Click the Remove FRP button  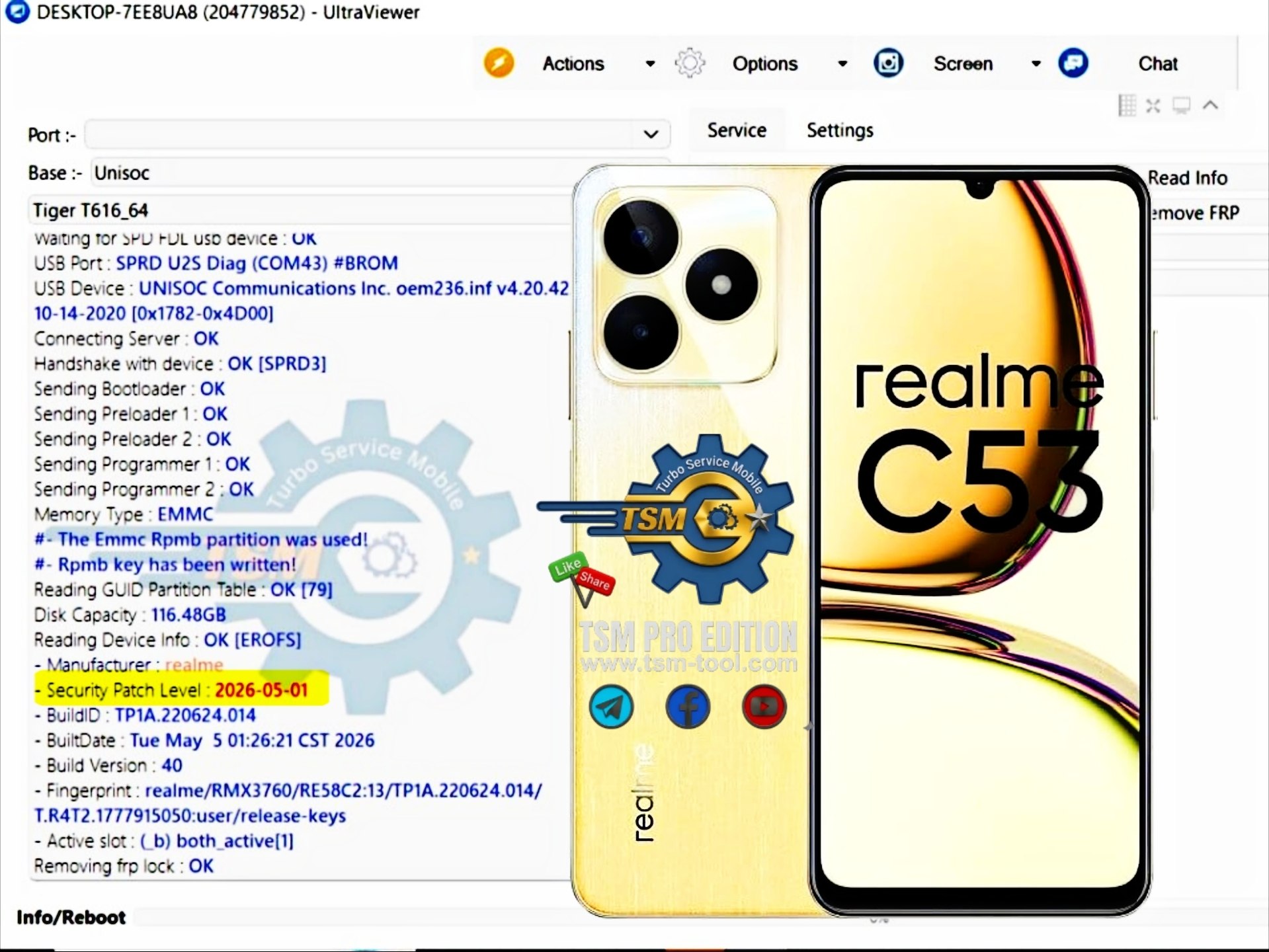tap(1194, 213)
